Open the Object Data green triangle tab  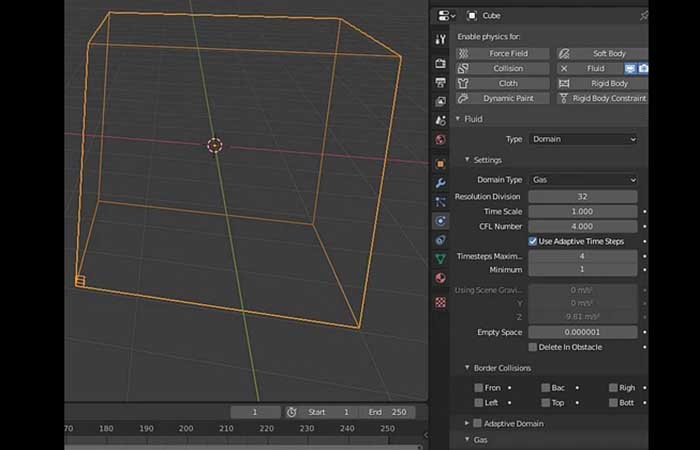pyautogui.click(x=441, y=258)
